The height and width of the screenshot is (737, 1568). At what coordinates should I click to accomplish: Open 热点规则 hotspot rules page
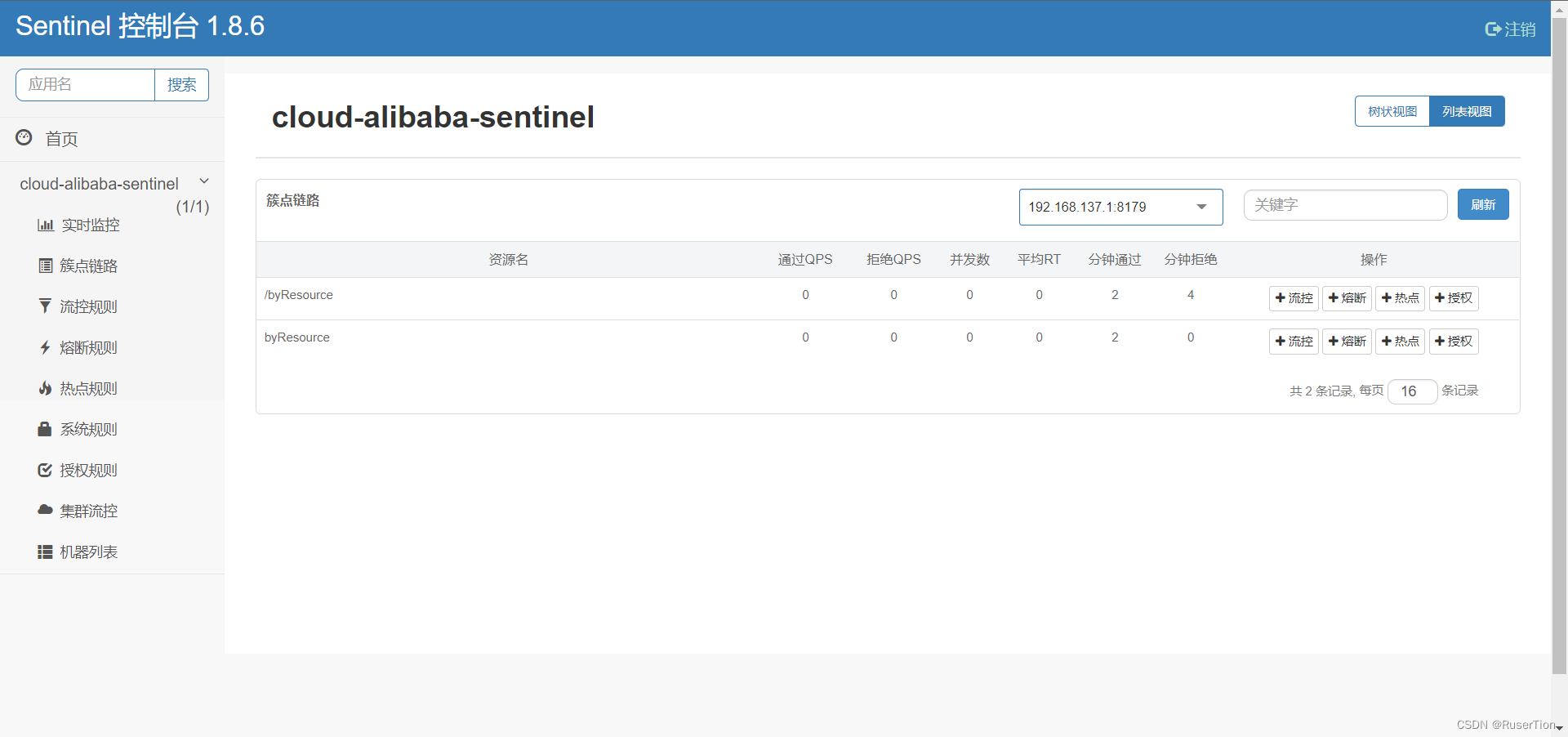point(89,388)
